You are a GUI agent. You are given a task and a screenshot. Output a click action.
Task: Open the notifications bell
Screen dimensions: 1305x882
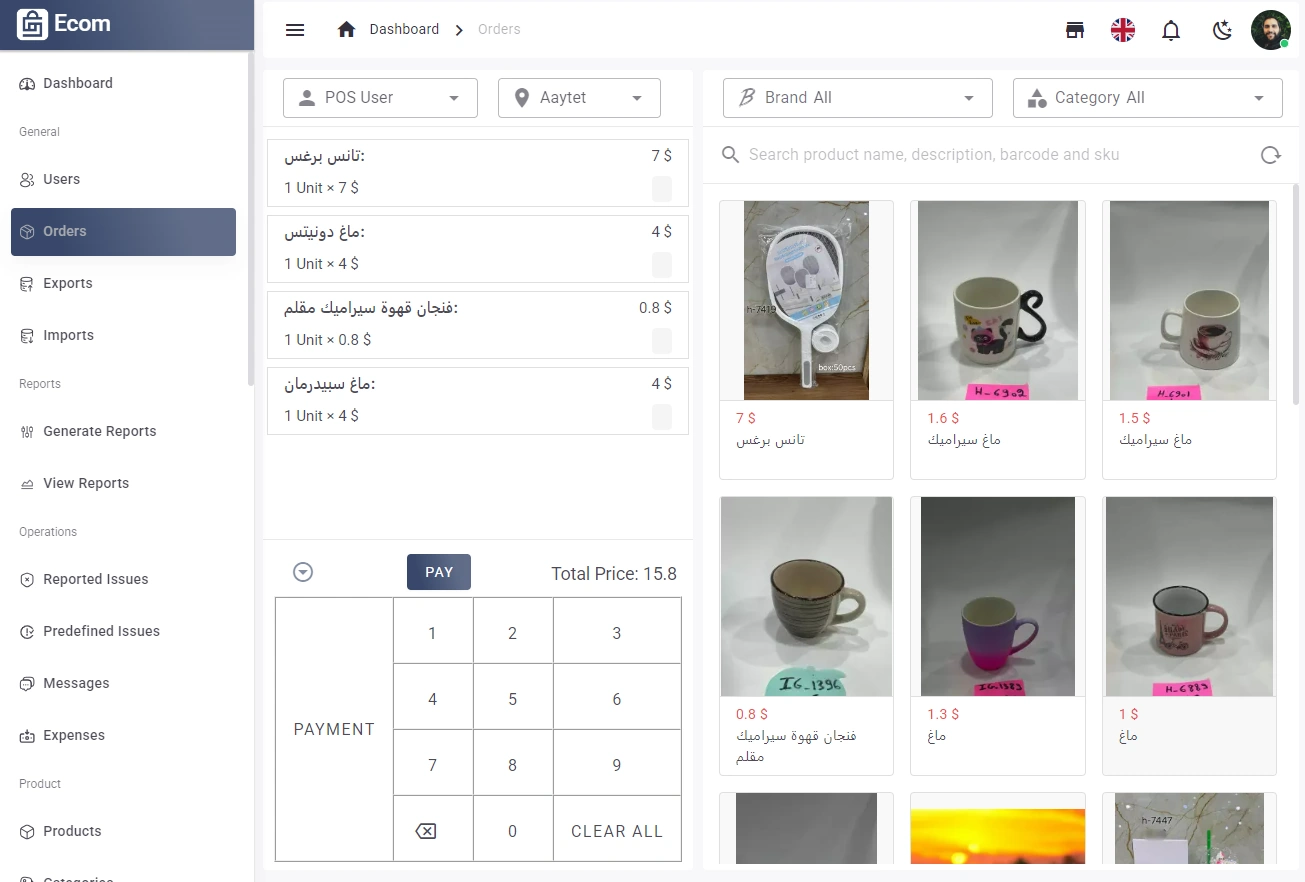tap(1170, 30)
